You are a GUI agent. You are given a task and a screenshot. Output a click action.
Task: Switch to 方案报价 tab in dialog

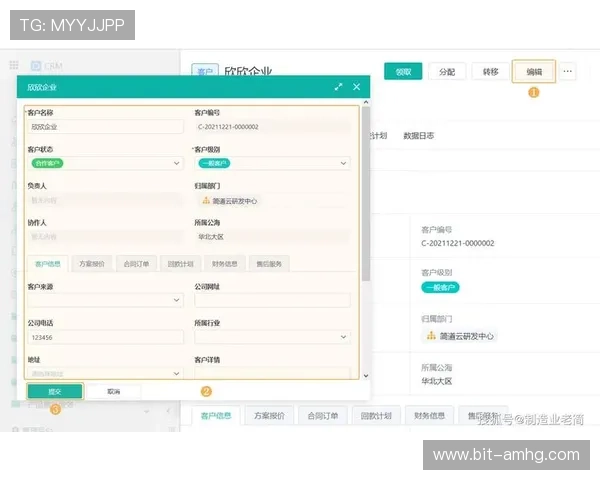[91, 264]
